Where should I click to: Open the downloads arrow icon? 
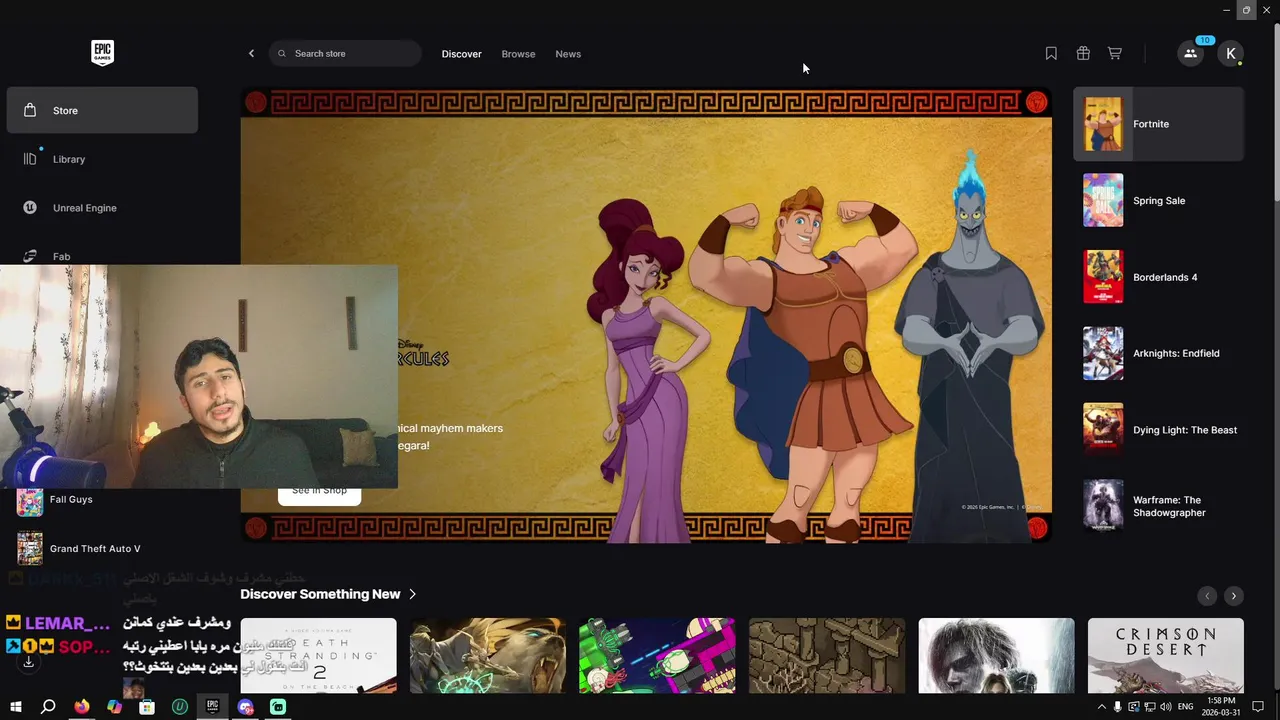28,662
